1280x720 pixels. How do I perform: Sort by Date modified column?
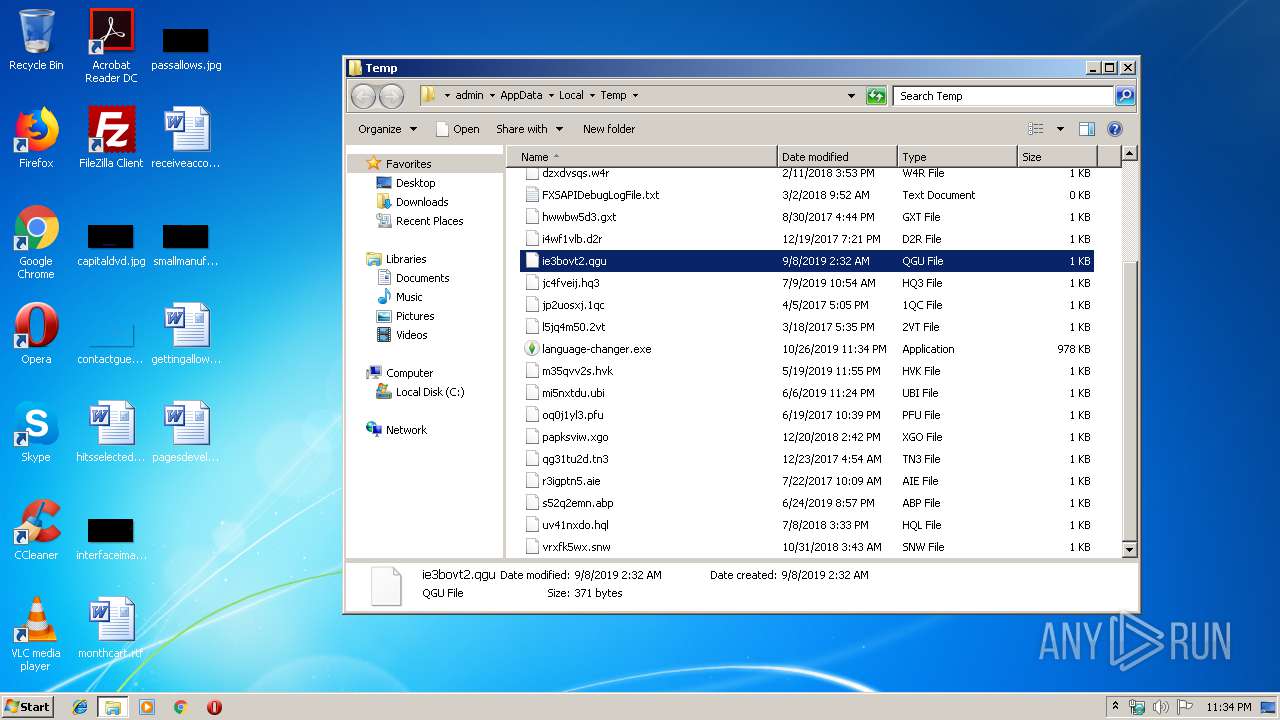pyautogui.click(x=837, y=157)
